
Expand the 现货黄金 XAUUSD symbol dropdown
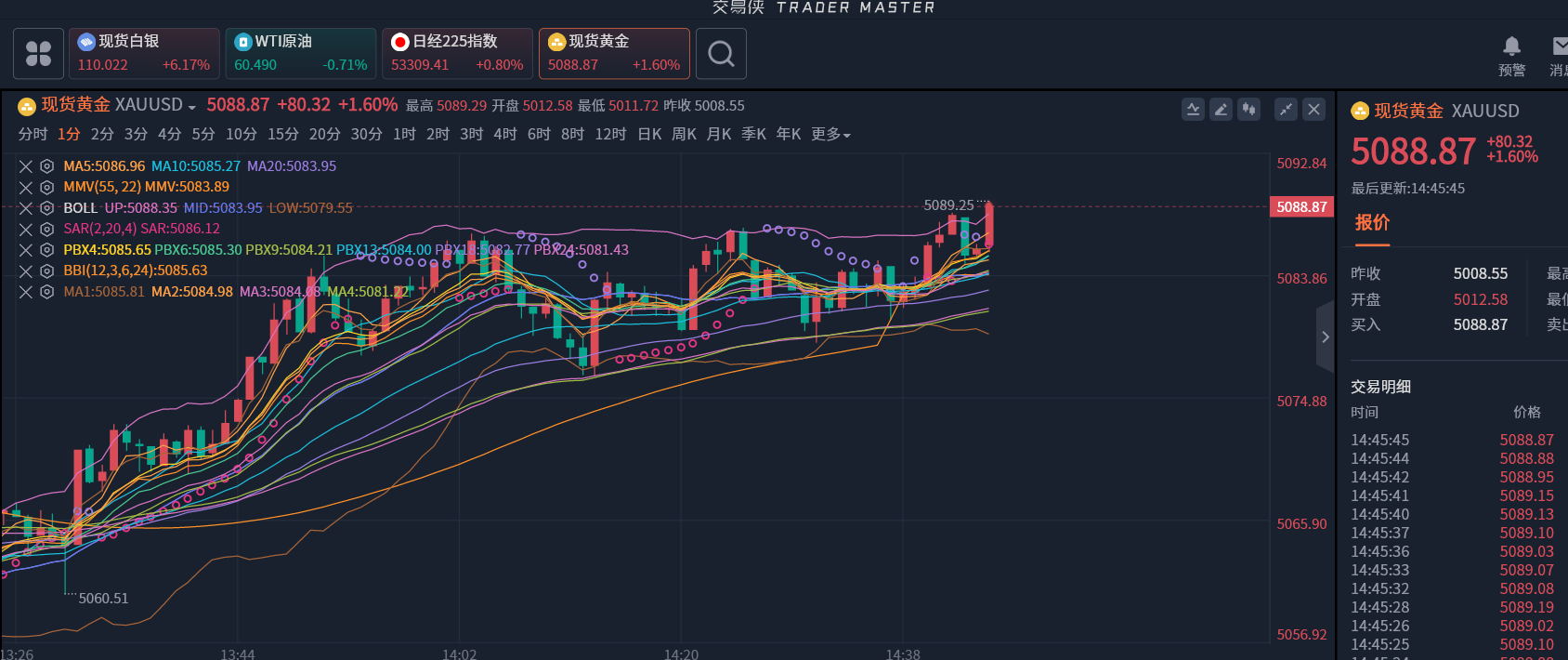[192, 107]
